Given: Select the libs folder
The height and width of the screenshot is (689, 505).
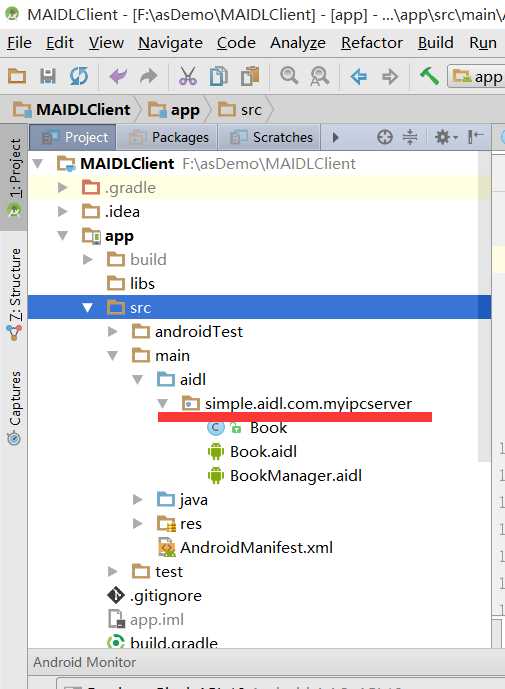Looking at the screenshot, I should (131, 283).
